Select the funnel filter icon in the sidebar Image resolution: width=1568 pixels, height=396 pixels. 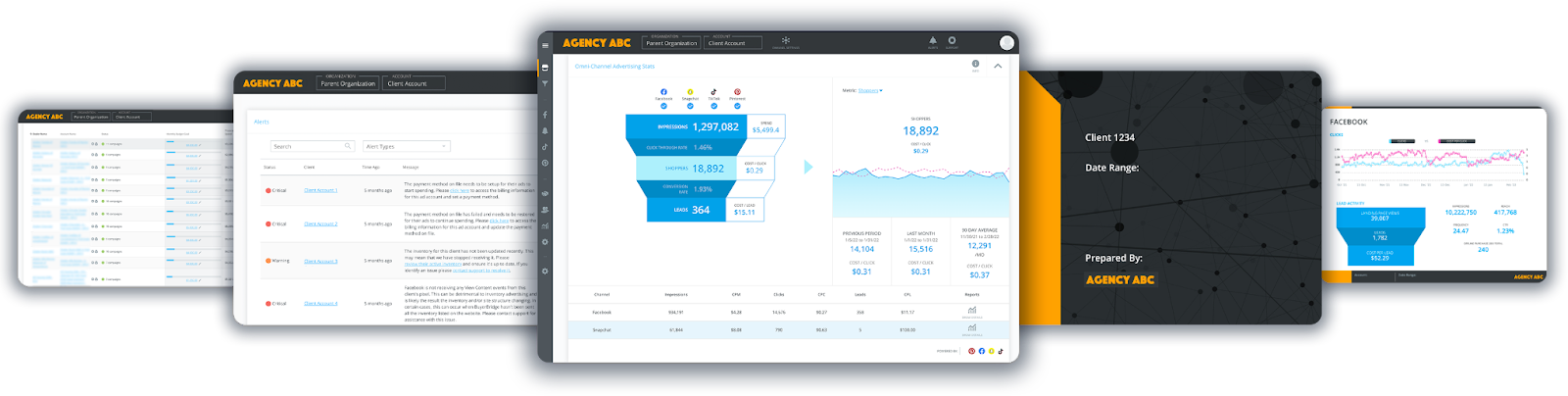point(545,84)
